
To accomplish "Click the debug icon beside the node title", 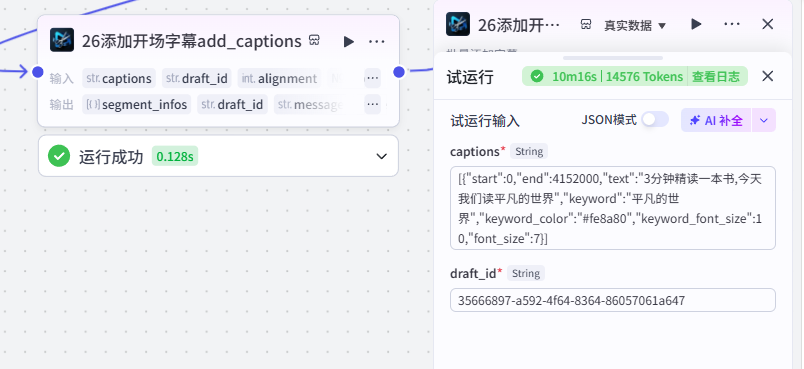I will coord(315,40).
